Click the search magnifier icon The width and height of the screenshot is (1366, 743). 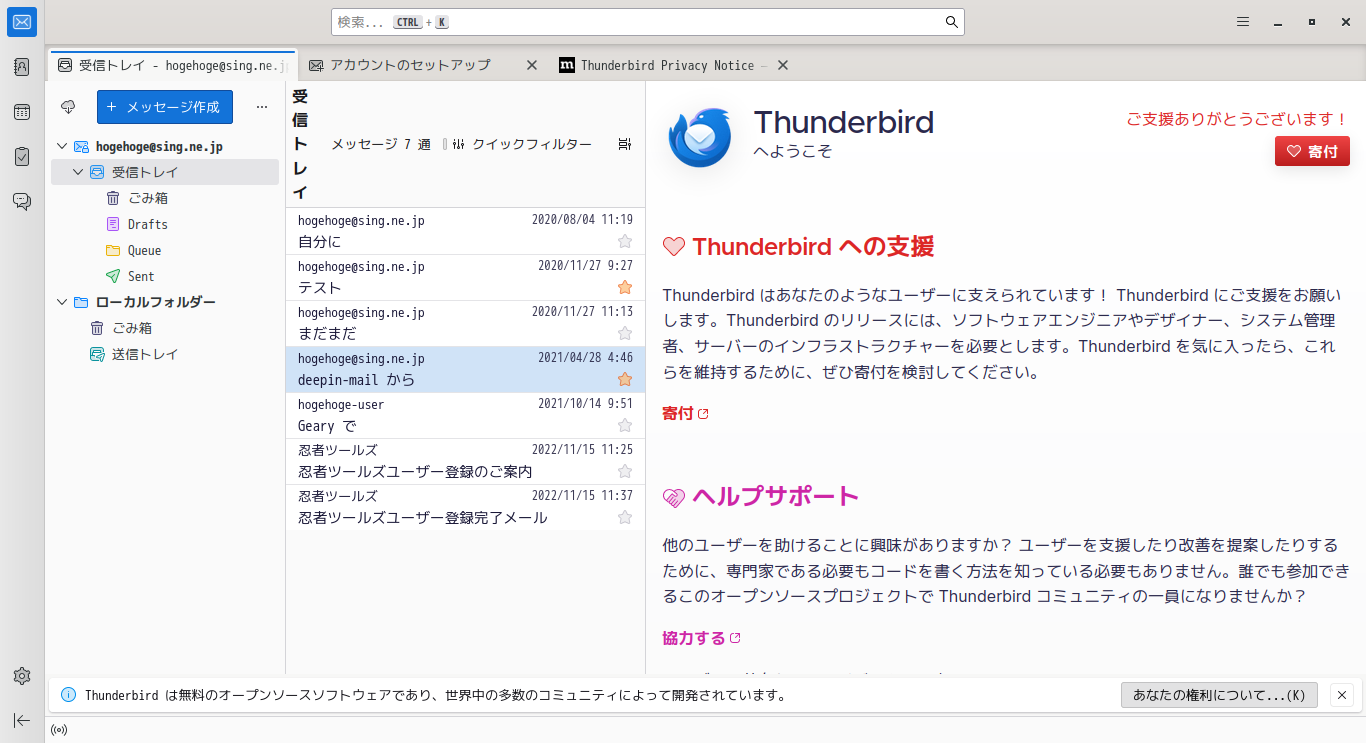[952, 22]
